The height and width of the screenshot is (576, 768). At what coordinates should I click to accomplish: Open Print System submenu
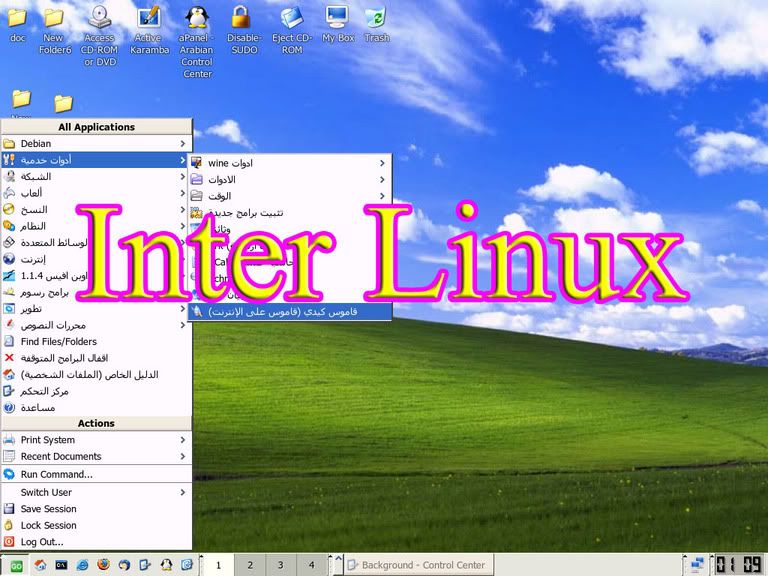pos(96,440)
